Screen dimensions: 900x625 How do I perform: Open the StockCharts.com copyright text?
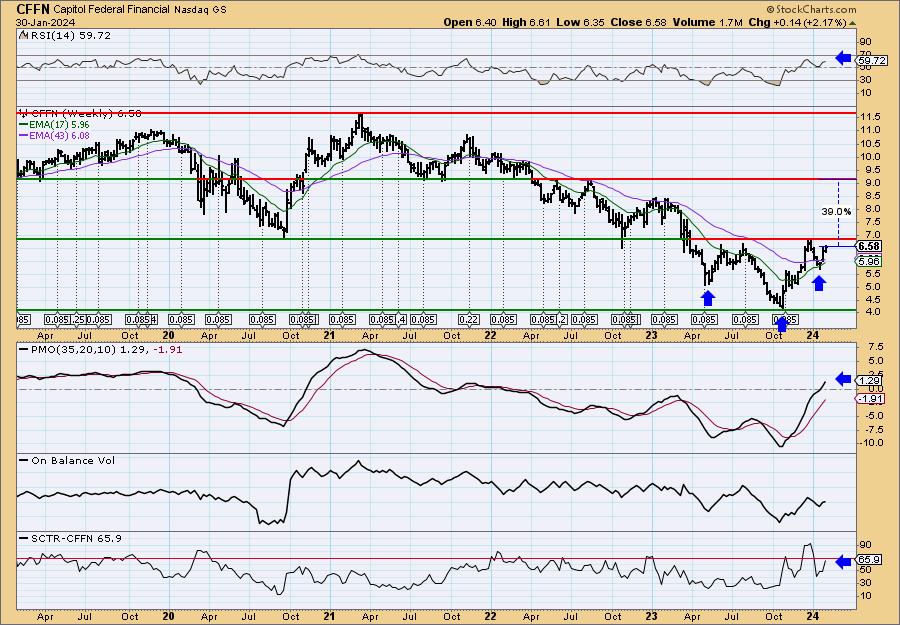pyautogui.click(x=810, y=9)
